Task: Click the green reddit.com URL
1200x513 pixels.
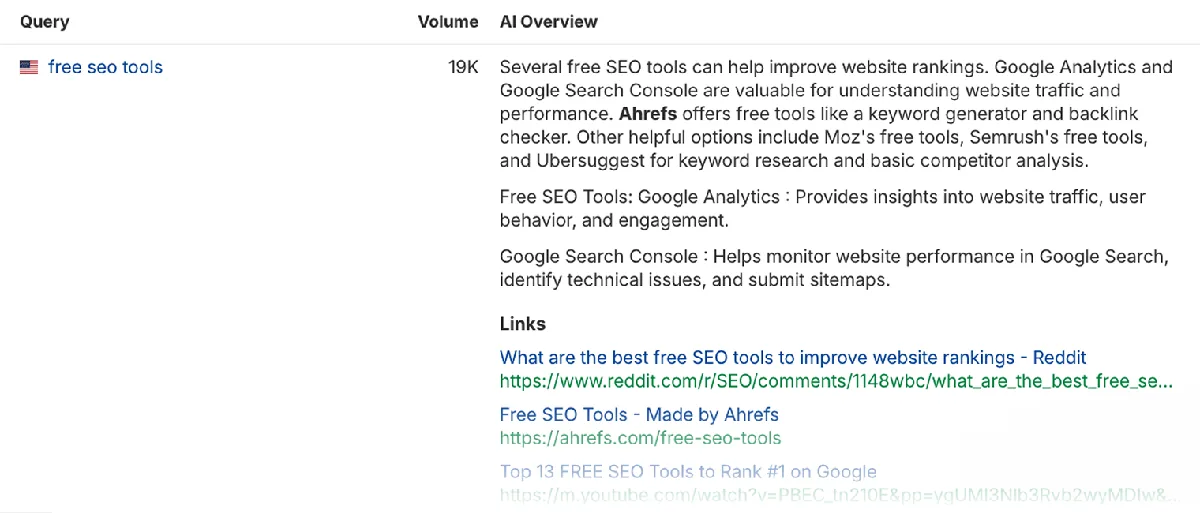Action: [x=837, y=381]
